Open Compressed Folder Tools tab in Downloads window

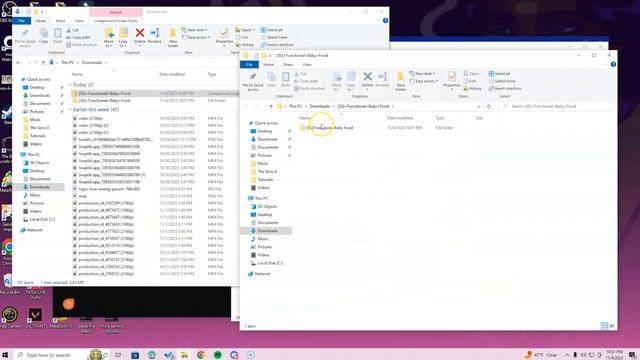[x=116, y=20]
